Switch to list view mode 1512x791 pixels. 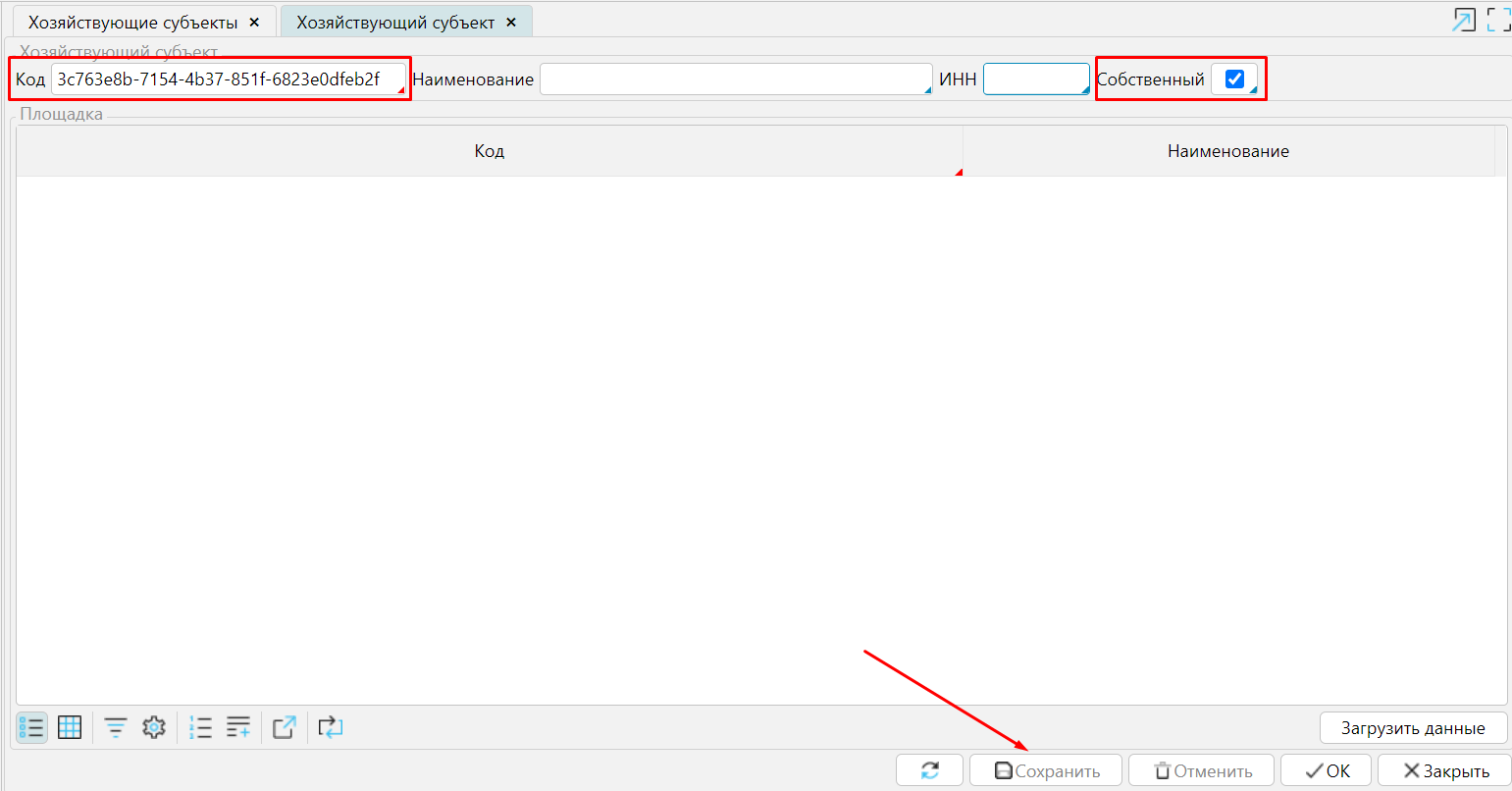(31, 727)
